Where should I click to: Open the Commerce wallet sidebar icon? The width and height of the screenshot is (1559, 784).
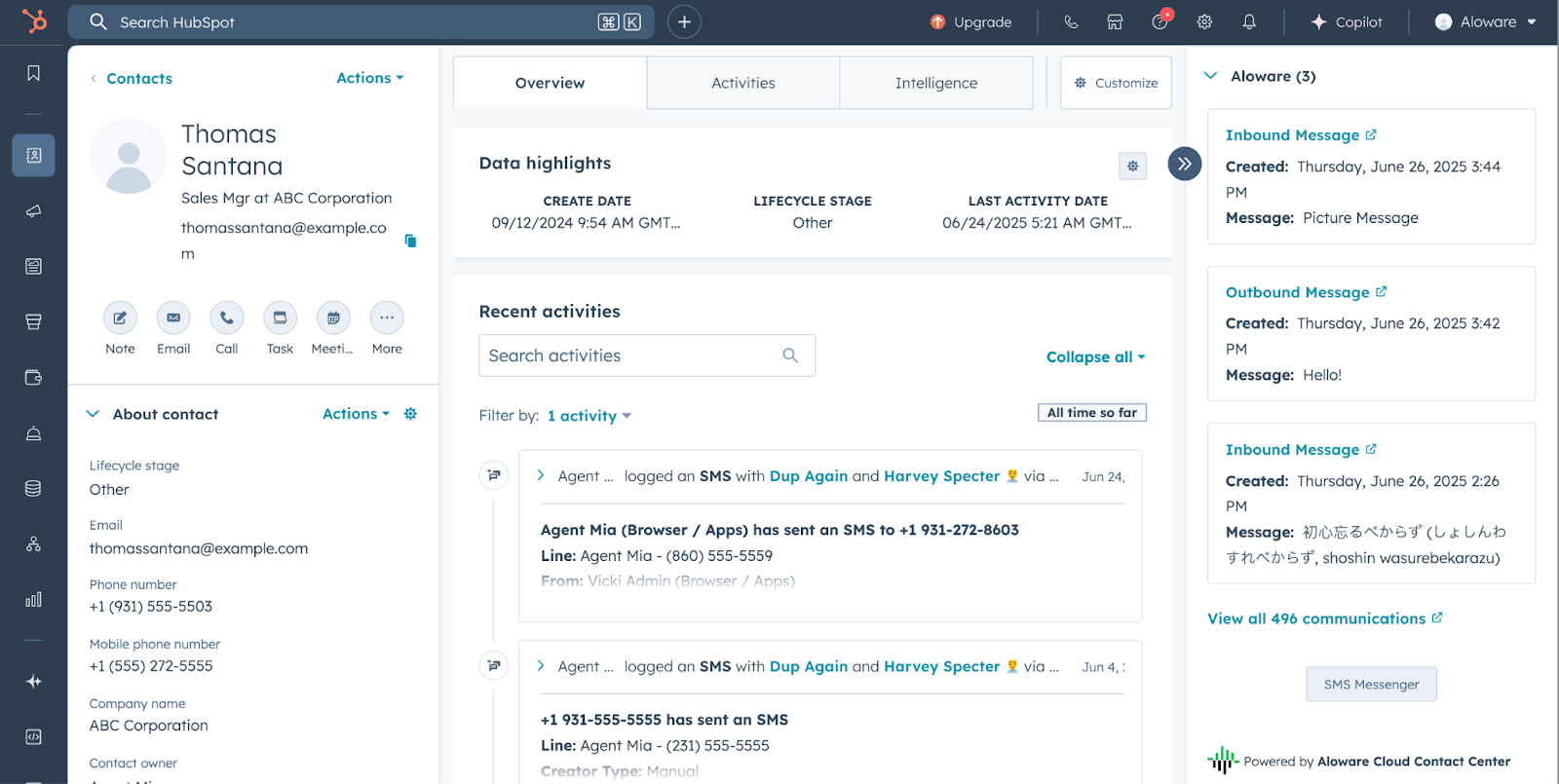click(33, 378)
